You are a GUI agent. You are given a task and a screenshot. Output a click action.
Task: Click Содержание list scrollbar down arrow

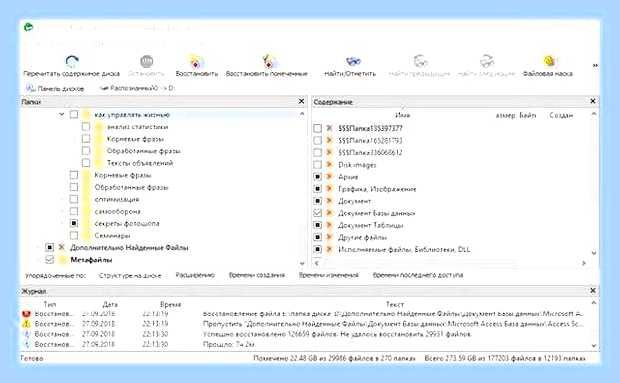pos(593,252)
